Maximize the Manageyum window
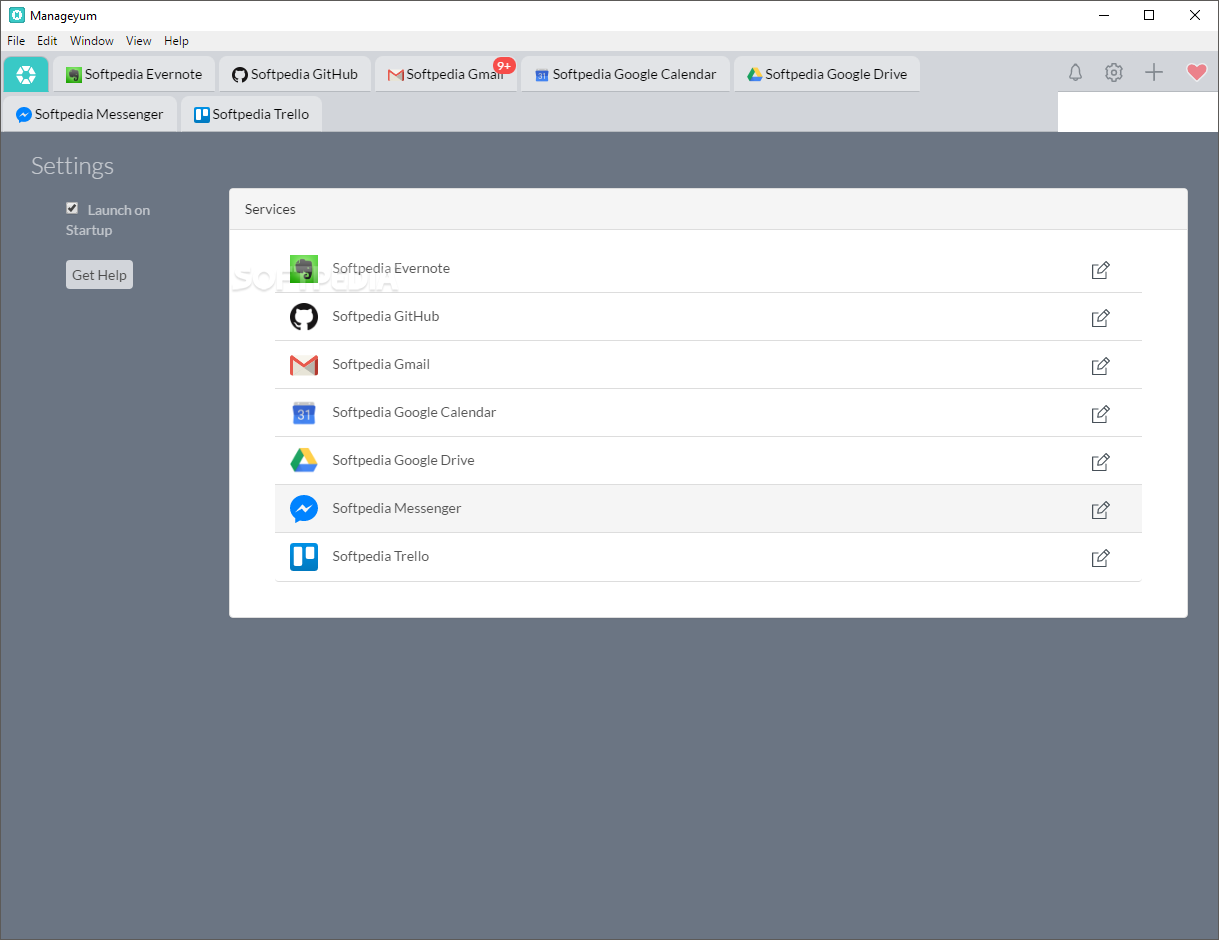Image resolution: width=1219 pixels, height=940 pixels. [x=1149, y=15]
